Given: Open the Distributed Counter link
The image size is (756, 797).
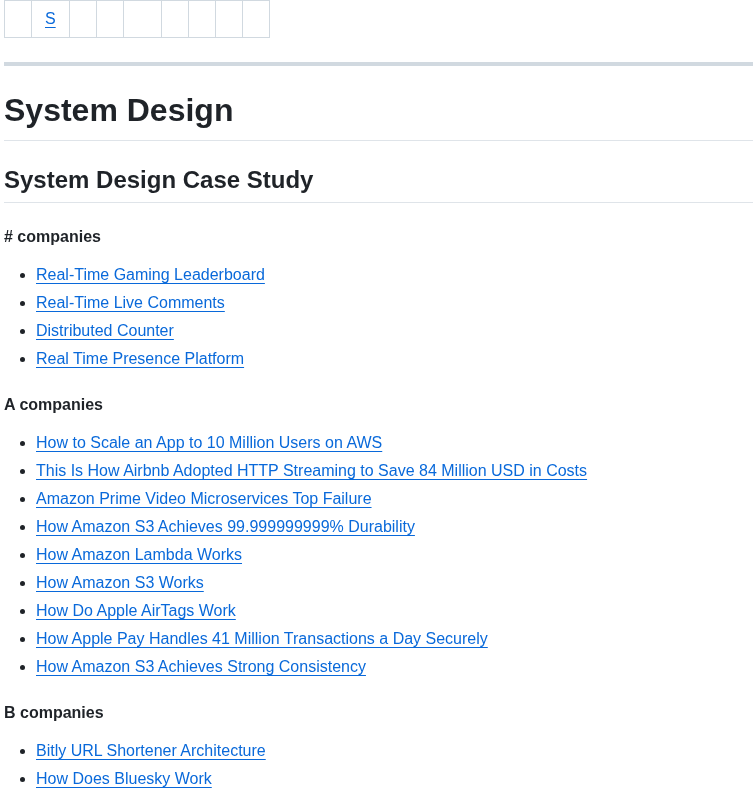Looking at the screenshot, I should [105, 330].
